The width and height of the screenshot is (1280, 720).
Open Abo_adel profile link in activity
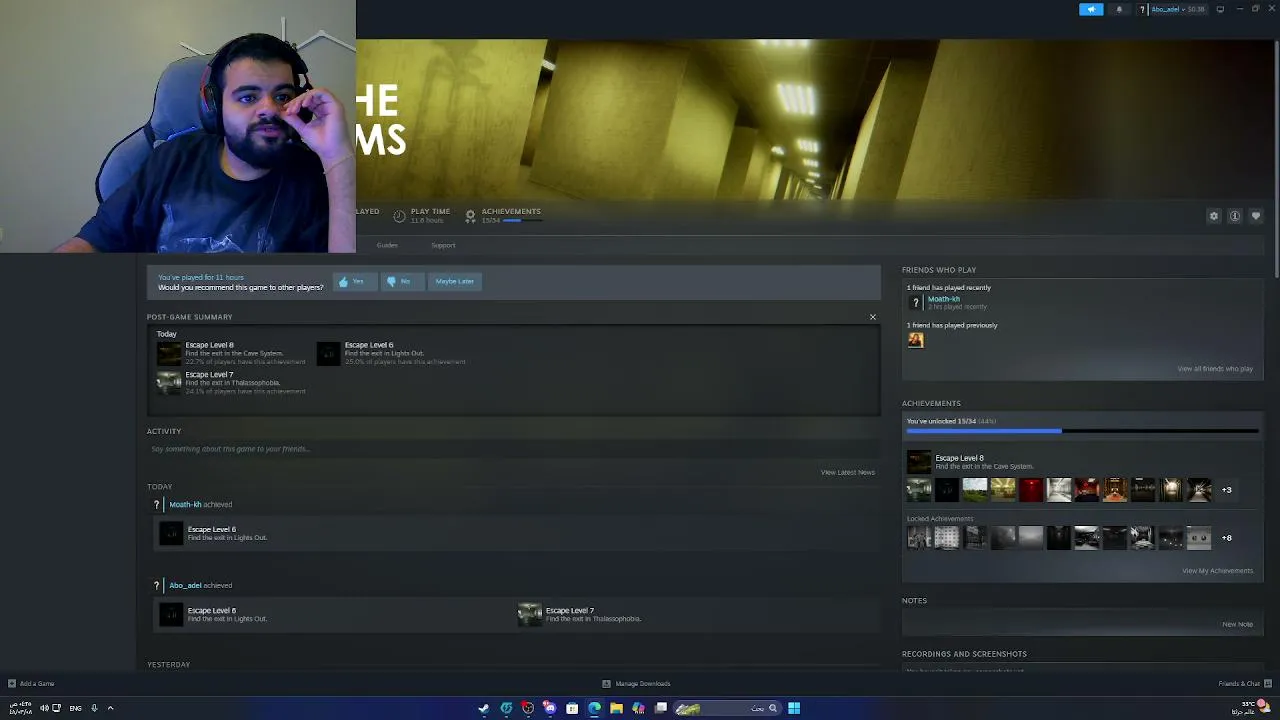tap(185, 586)
